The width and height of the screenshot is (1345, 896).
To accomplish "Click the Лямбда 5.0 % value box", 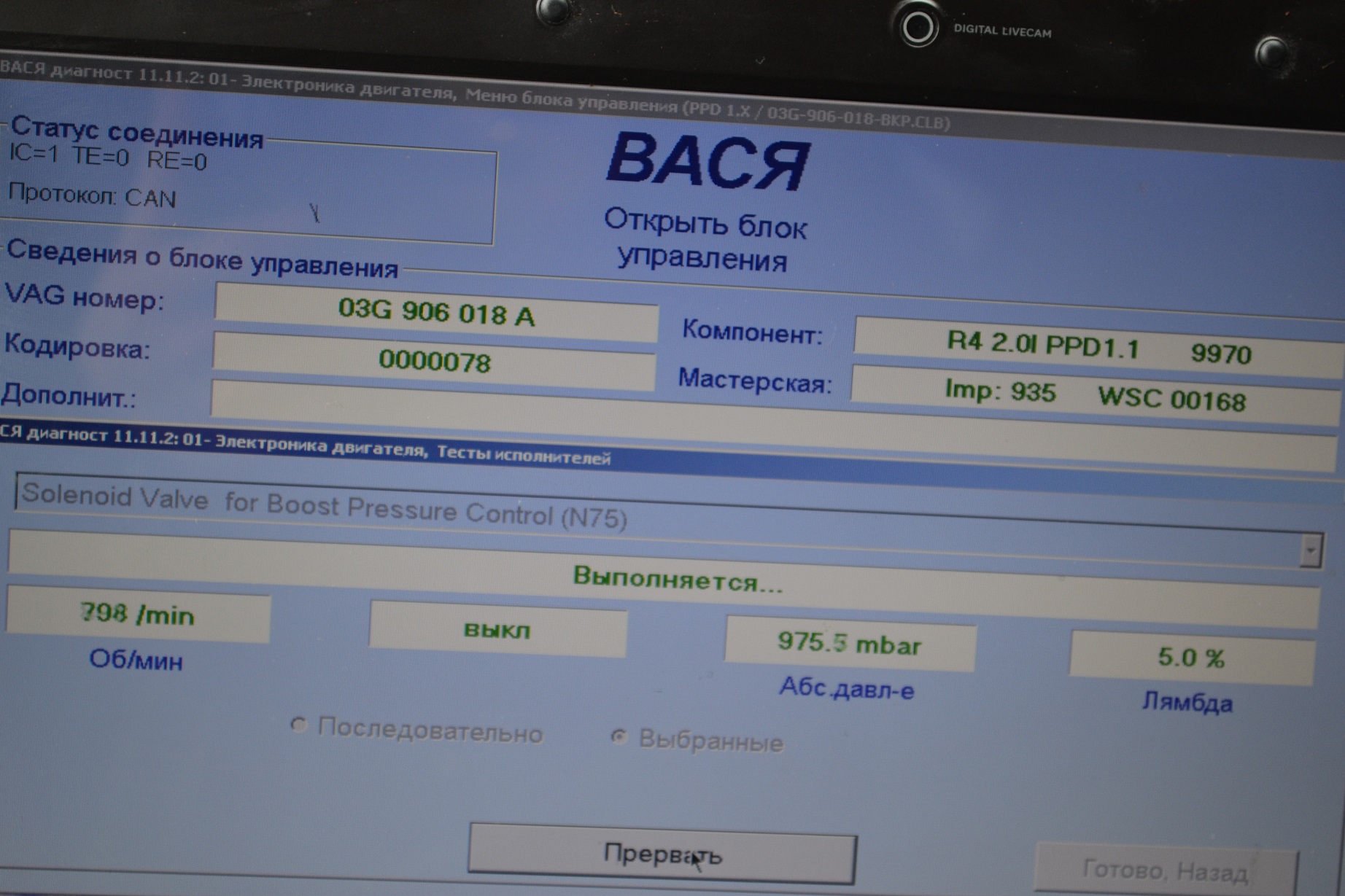I will (1190, 658).
